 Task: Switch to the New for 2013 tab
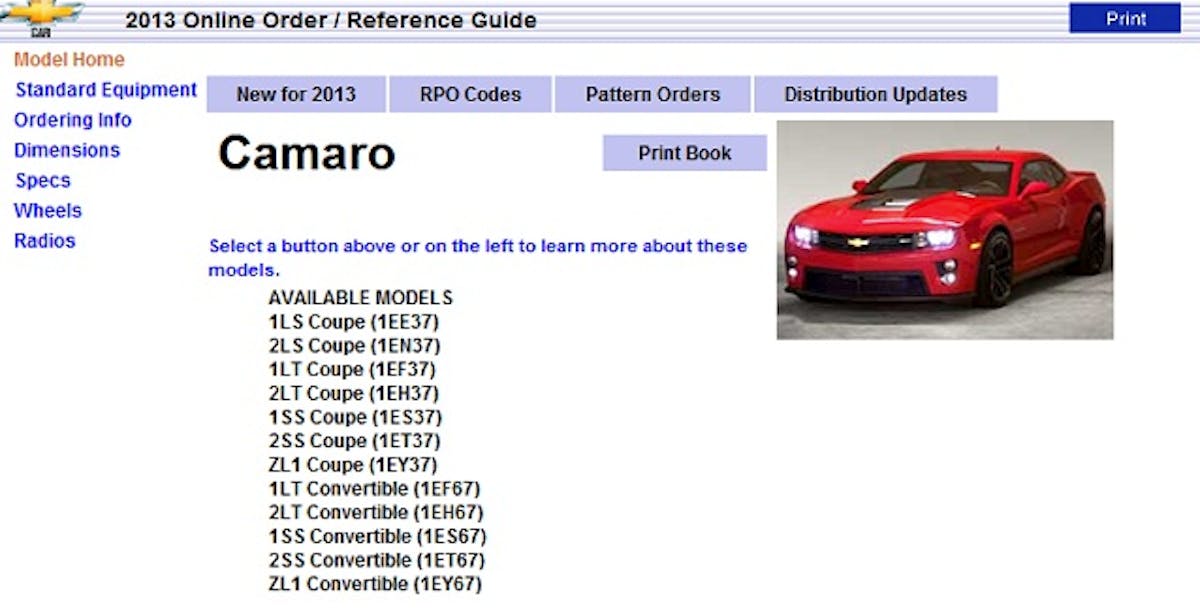(x=296, y=95)
